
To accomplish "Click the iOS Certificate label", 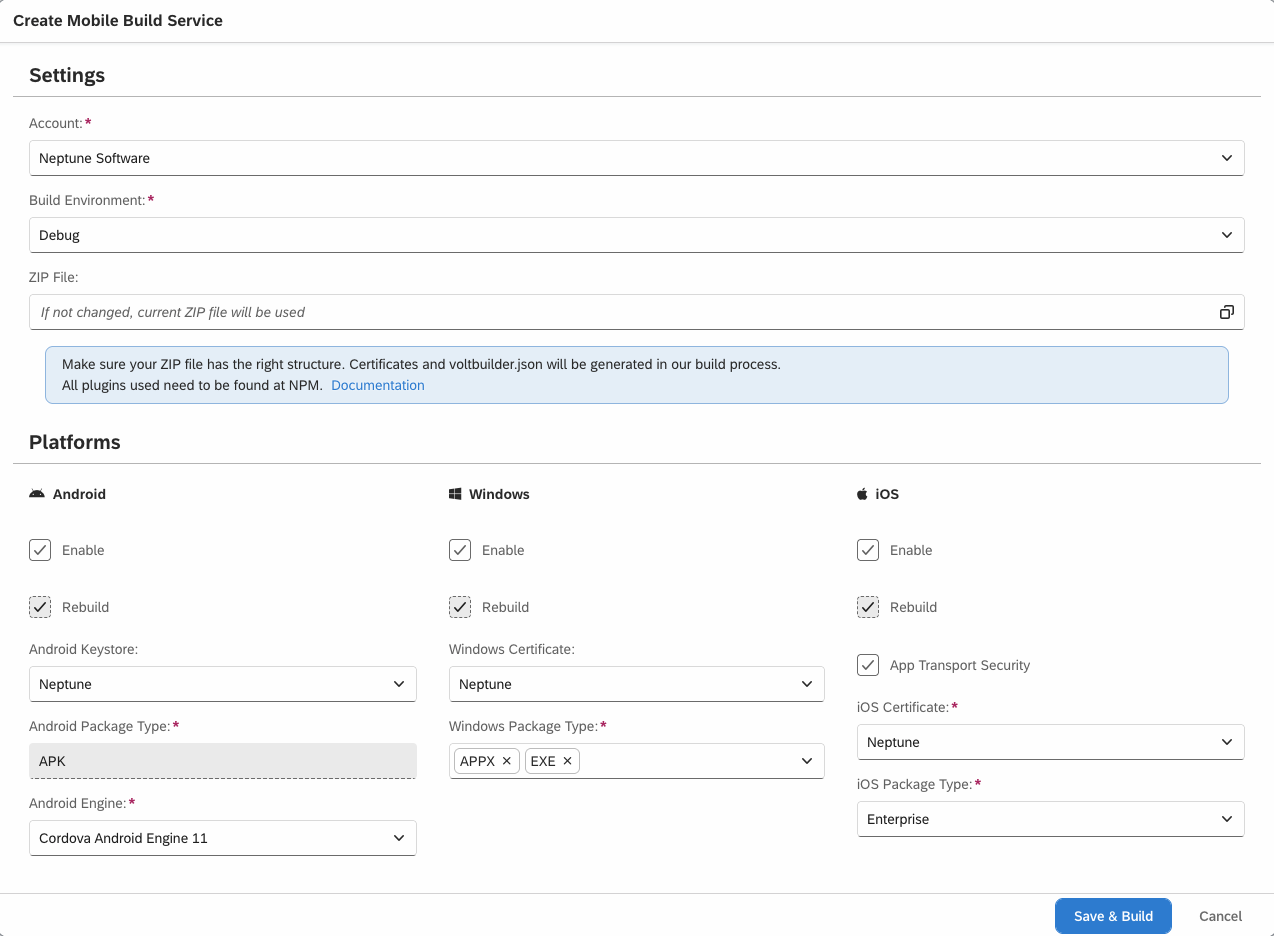I will pyautogui.click(x=903, y=707).
